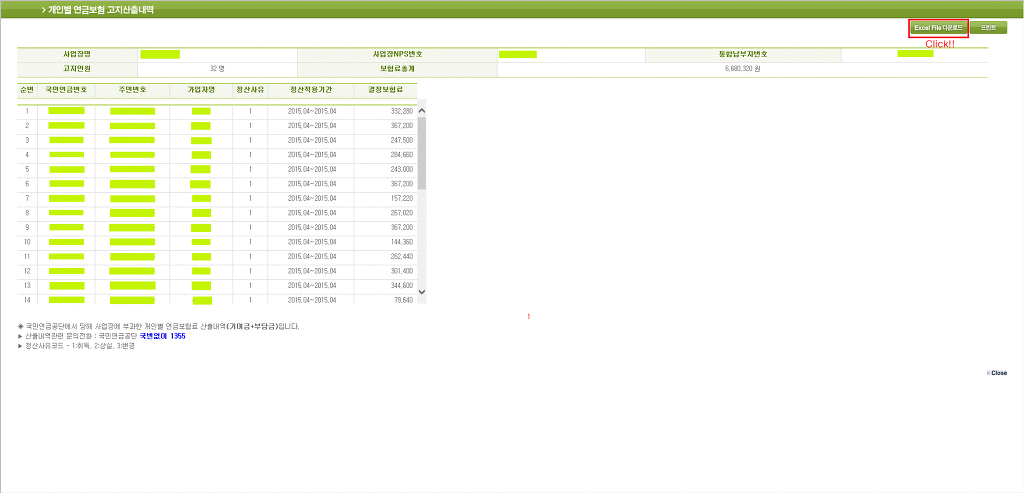Click the 284,660 premium cell
1024x493 pixels.
pos(402,155)
